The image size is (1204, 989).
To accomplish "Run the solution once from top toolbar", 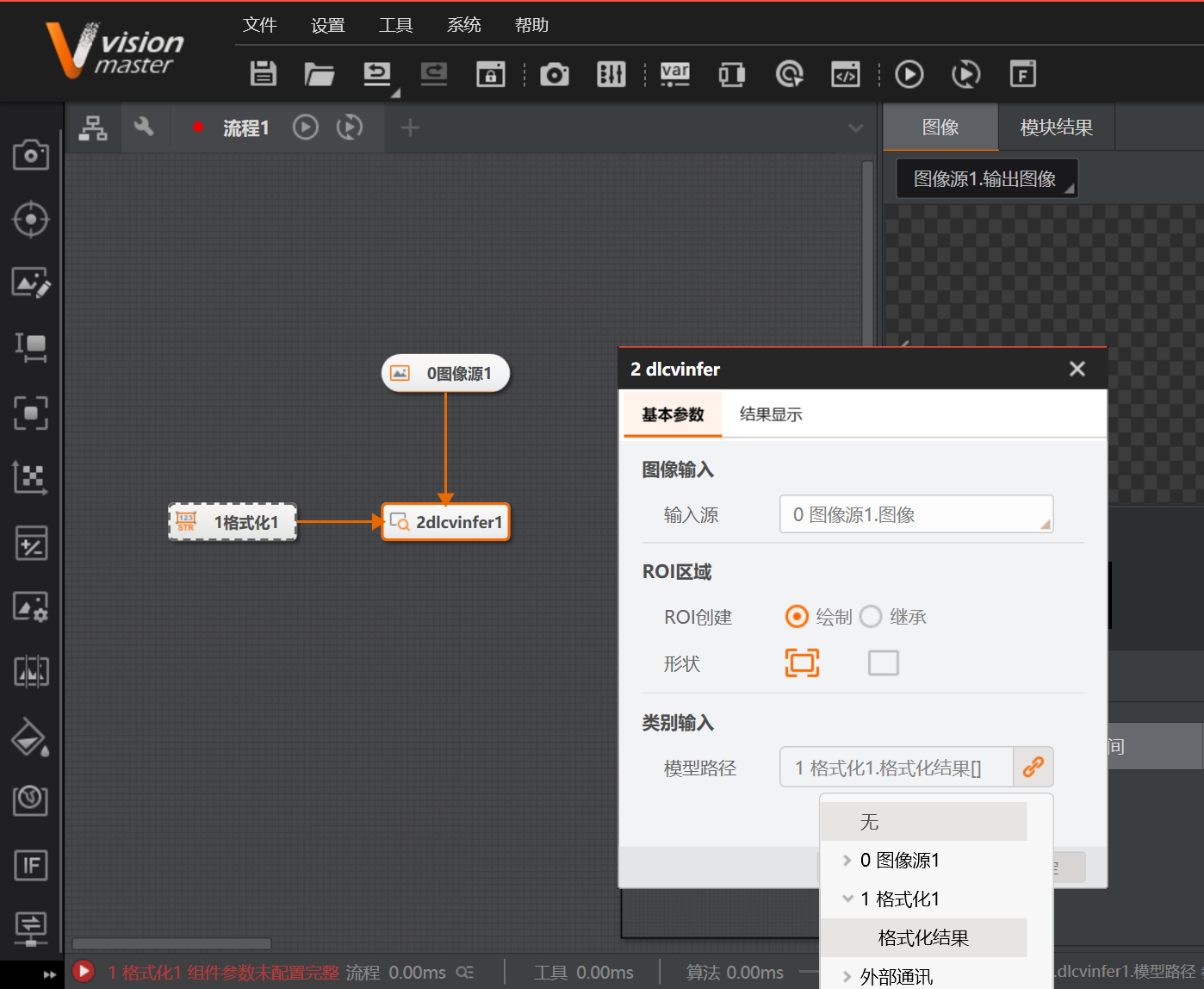I will tap(909, 74).
